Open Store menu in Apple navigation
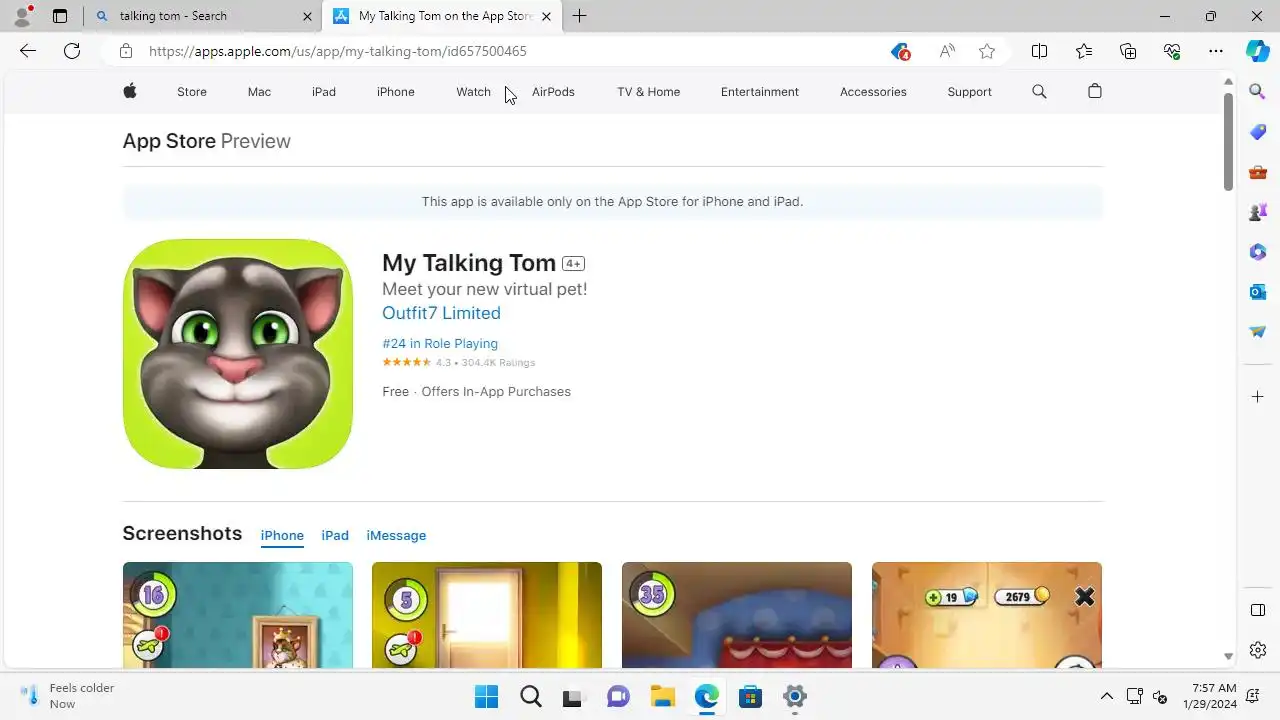The image size is (1280, 720). (x=192, y=92)
